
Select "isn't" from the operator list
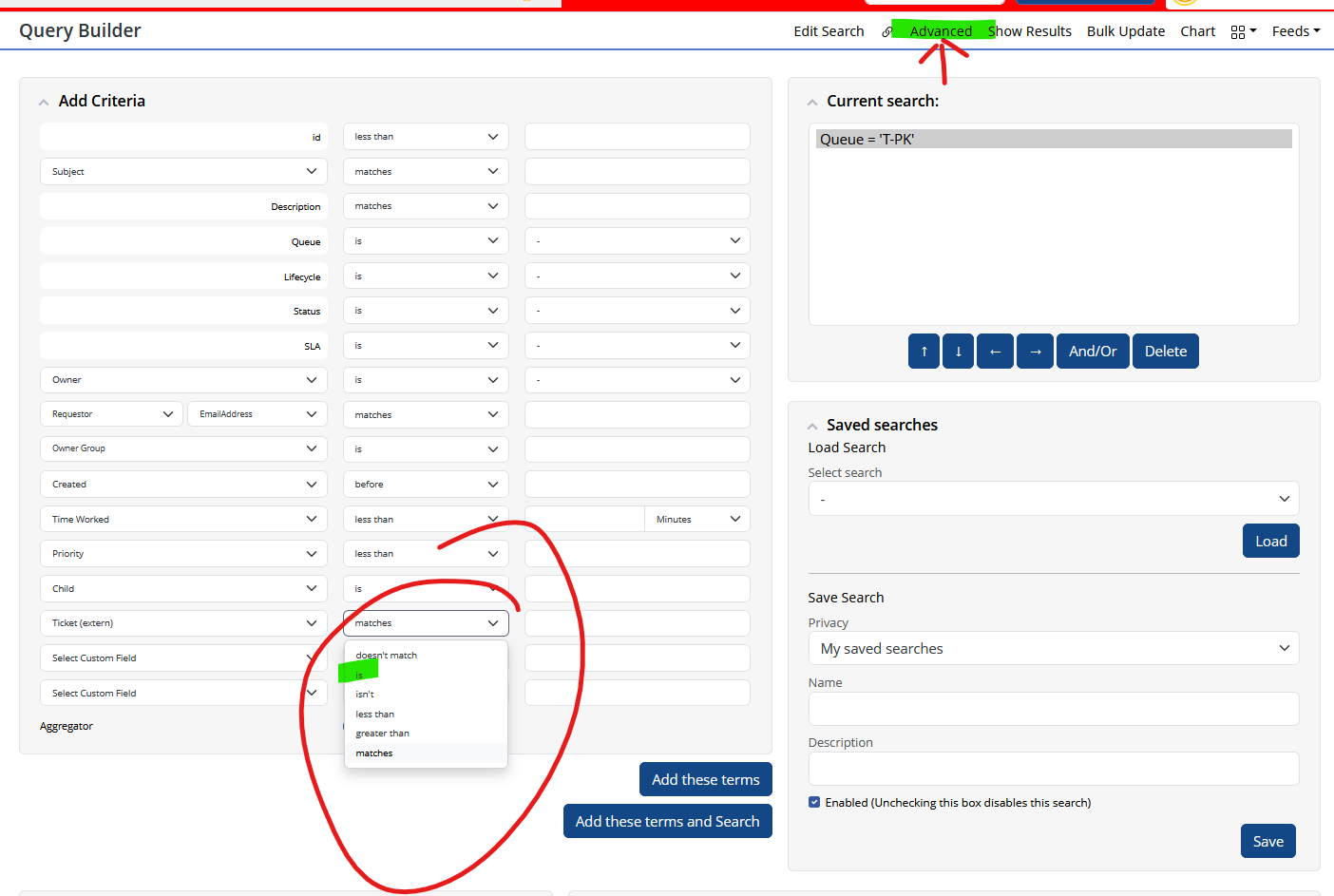point(365,695)
